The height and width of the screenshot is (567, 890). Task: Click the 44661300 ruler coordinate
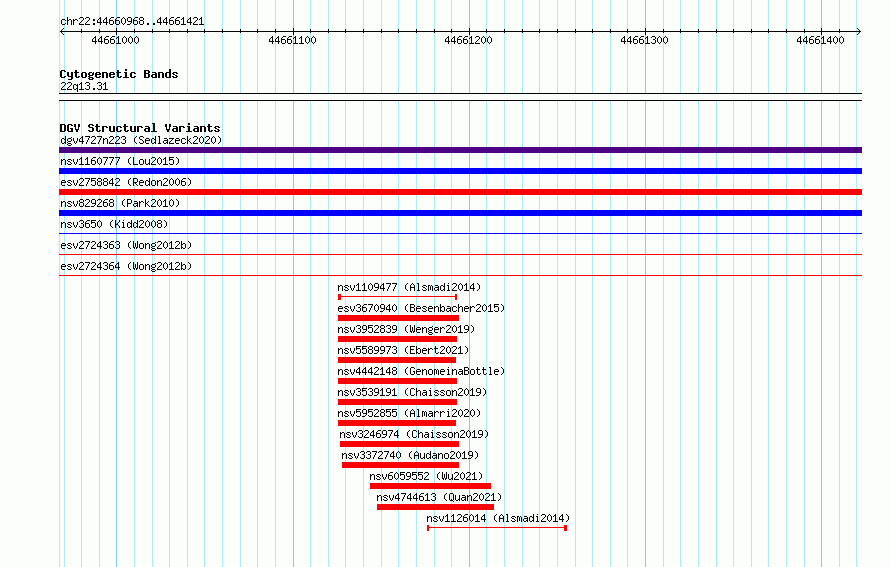point(644,40)
